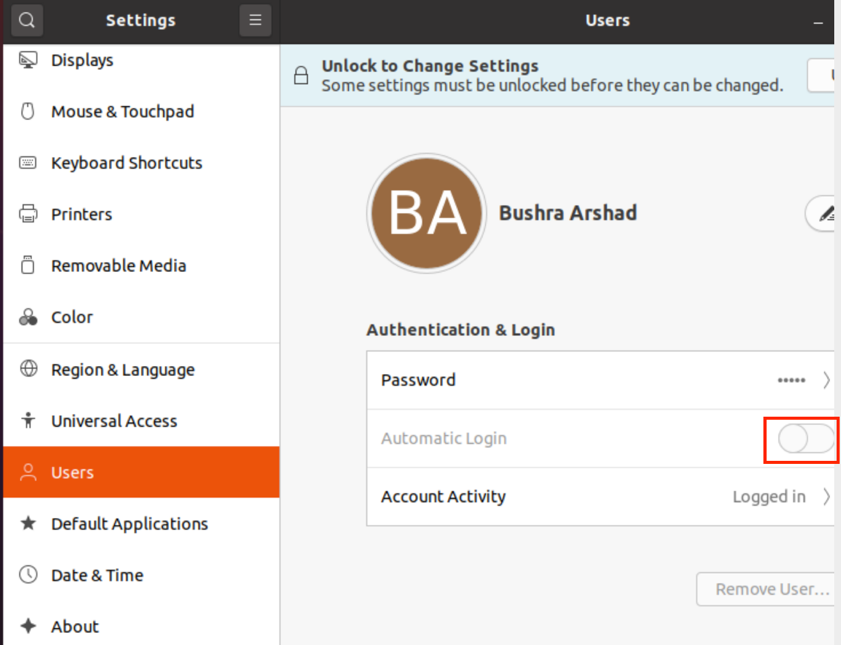Screen dimensions: 841x645
Task: Click the search icon in Settings header
Action: [x=27, y=20]
